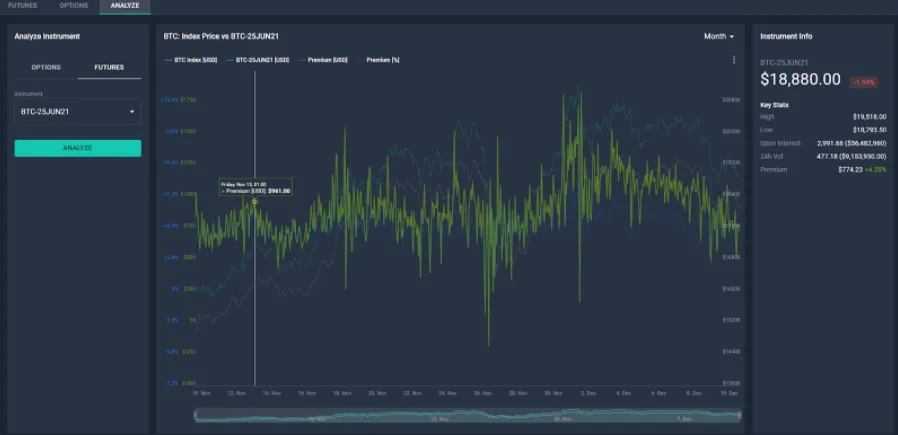Viewport: 898px width, 435px height.
Task: Click the Key Stats label
Action: [x=774, y=105]
